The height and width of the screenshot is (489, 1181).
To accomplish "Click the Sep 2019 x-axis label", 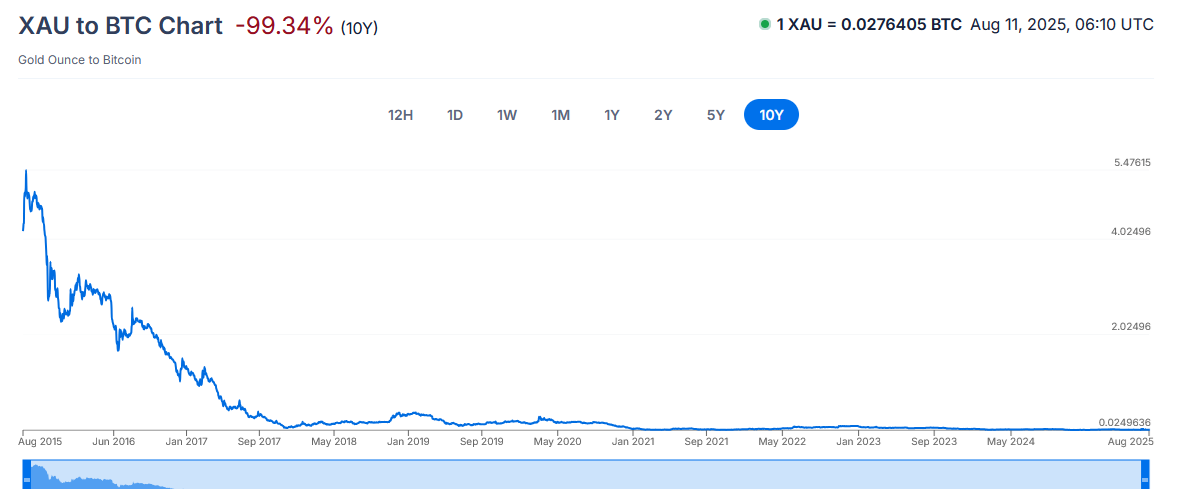I will click(481, 442).
